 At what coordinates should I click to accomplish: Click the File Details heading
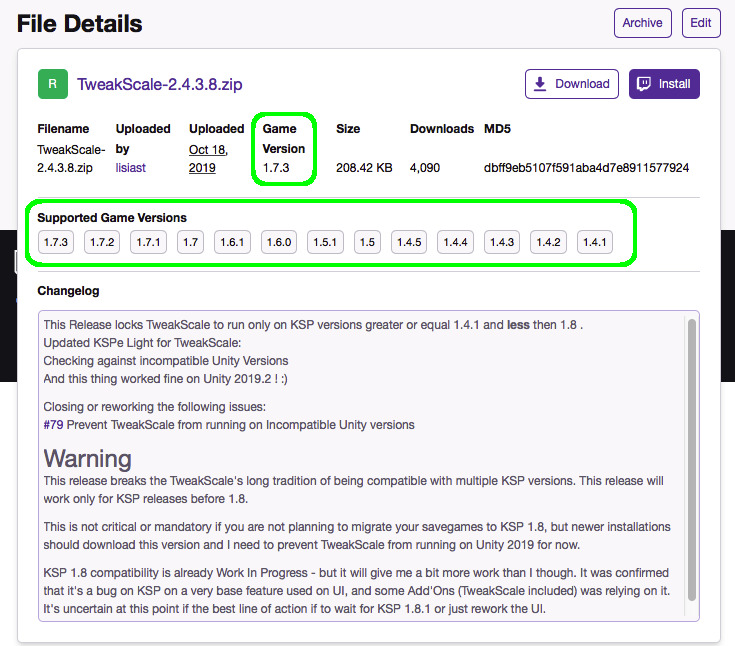79,23
